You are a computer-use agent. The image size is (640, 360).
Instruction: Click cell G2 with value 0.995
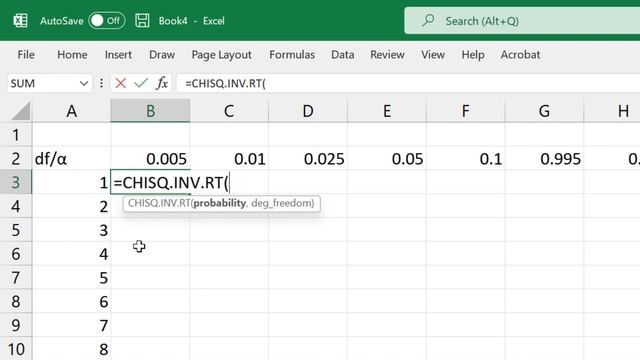[544, 159]
